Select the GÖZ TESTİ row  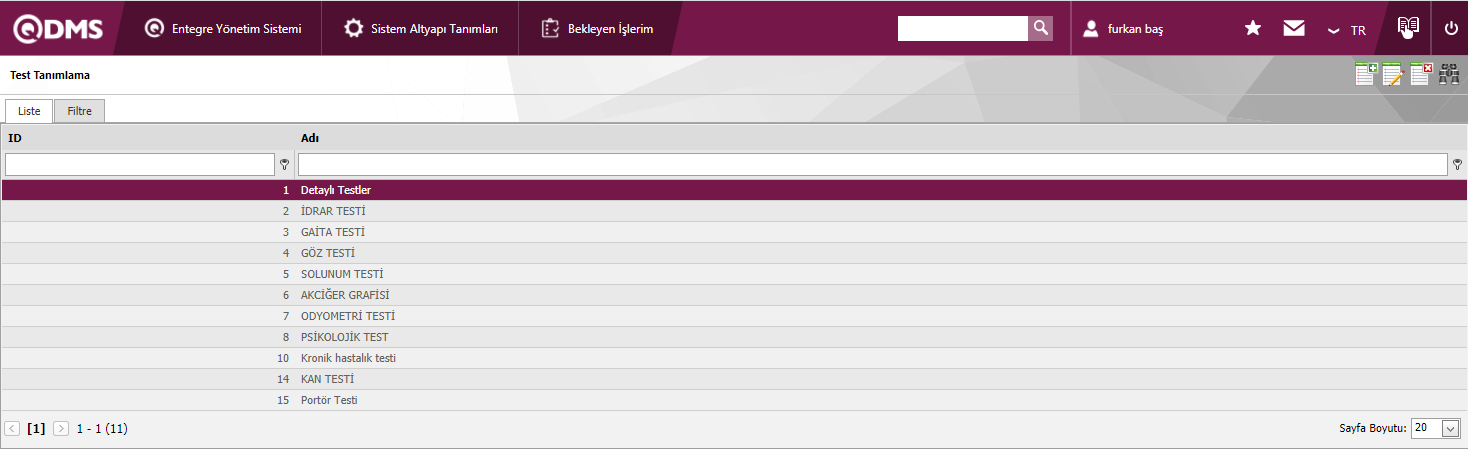click(x=734, y=253)
